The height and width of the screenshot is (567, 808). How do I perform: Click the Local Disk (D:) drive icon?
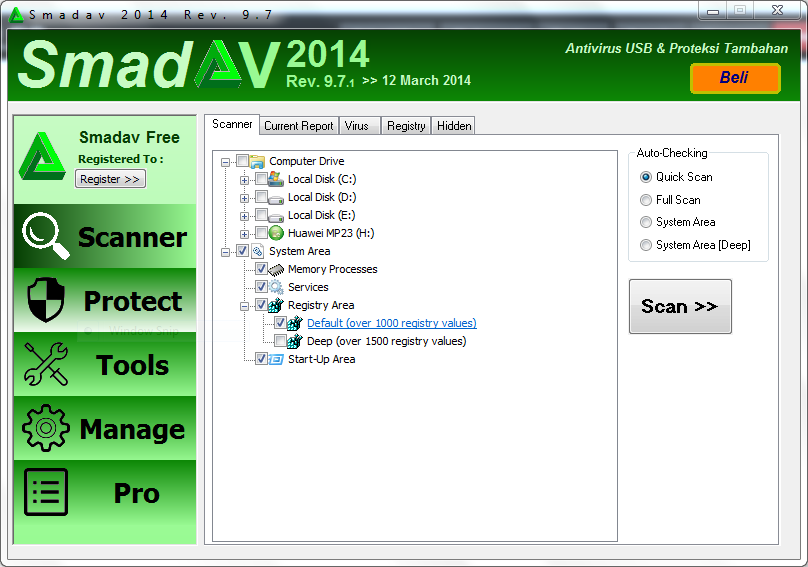click(276, 198)
